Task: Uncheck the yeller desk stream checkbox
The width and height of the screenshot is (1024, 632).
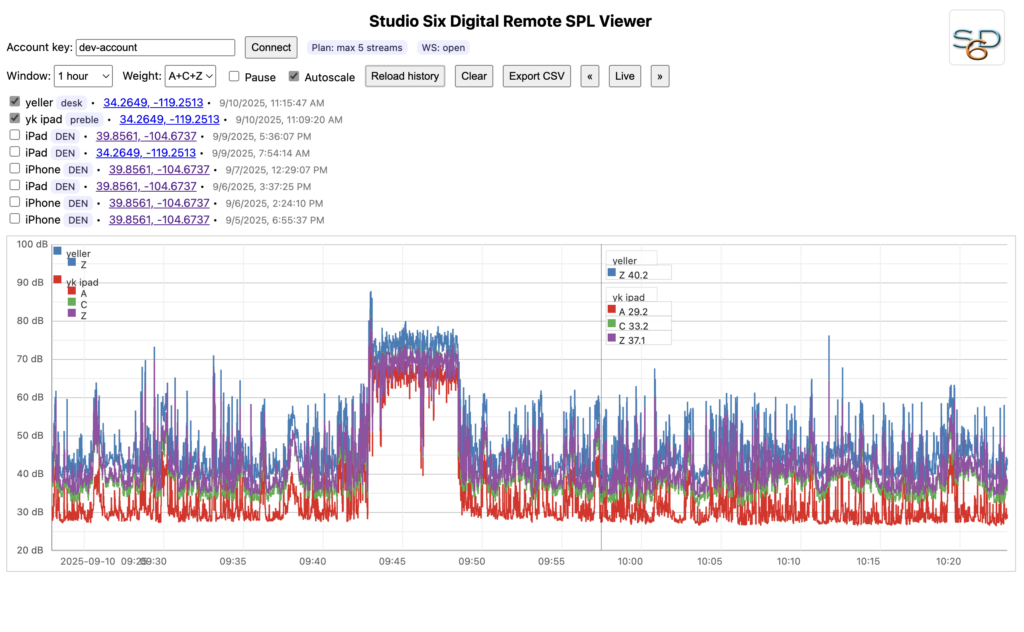Action: click(x=14, y=102)
